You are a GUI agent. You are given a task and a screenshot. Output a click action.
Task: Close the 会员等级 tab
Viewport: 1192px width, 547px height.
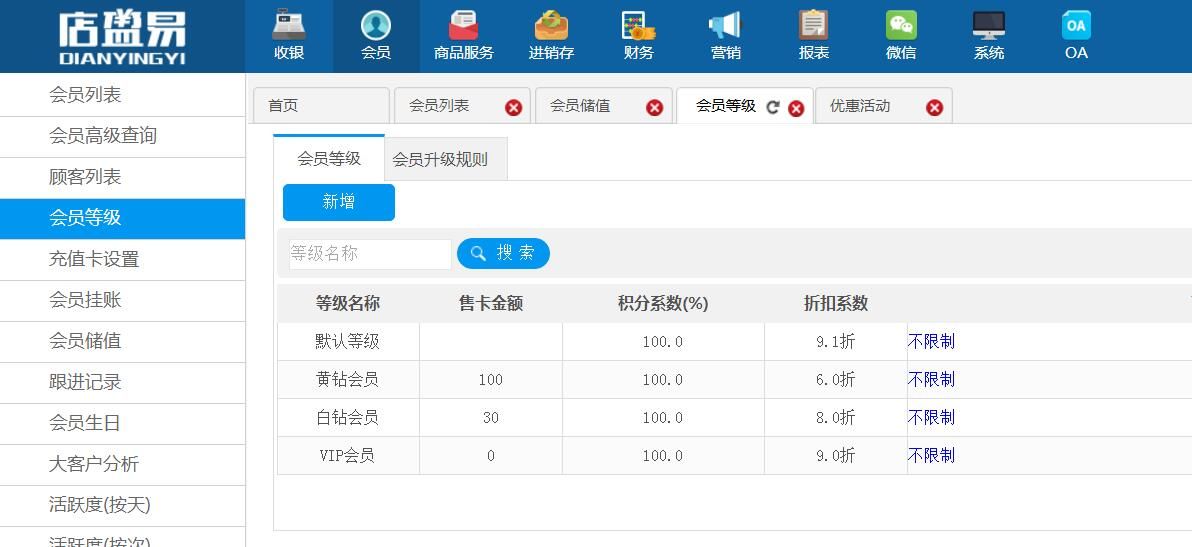[x=796, y=109]
